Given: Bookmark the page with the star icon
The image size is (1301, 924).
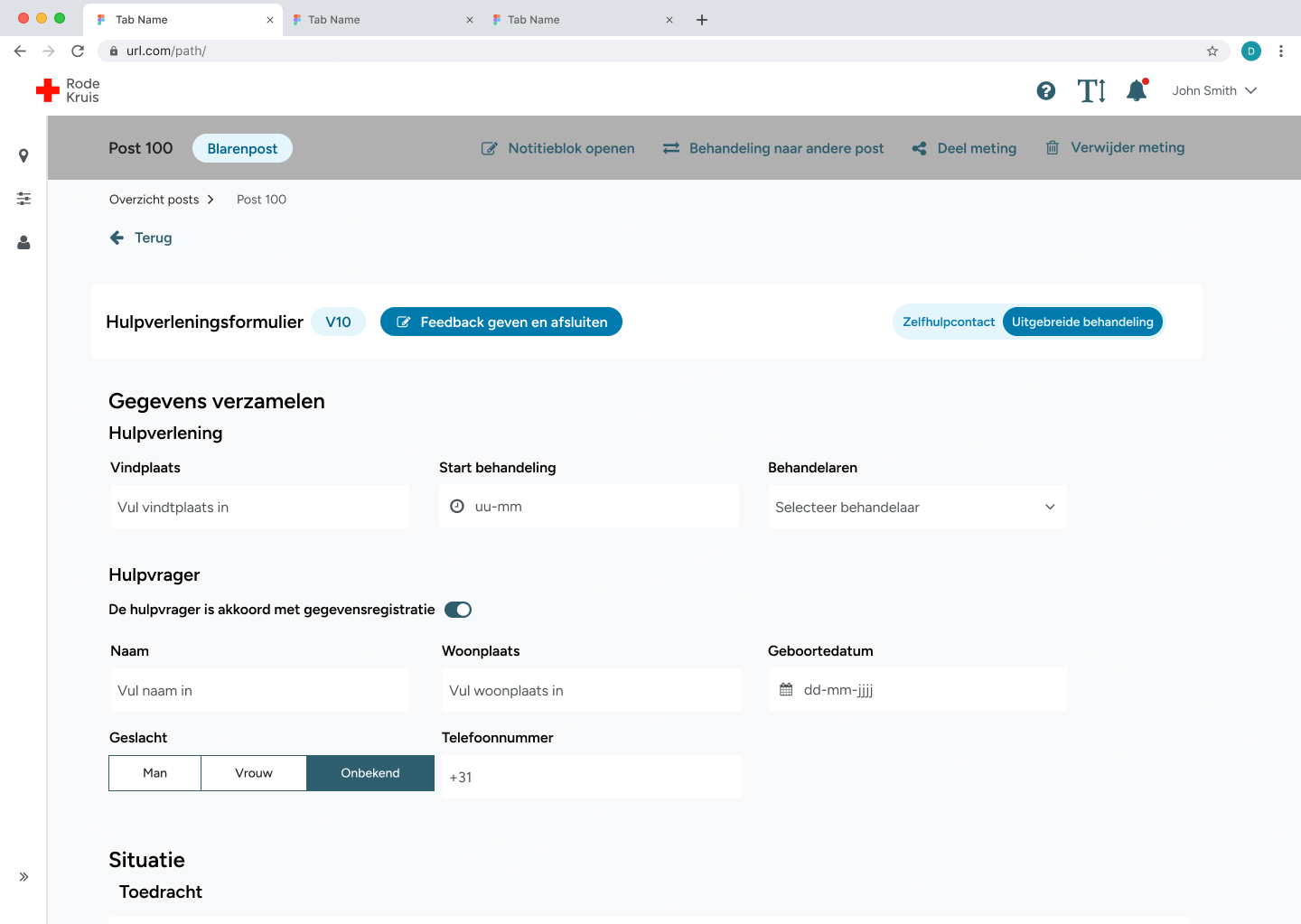Looking at the screenshot, I should (x=1212, y=51).
